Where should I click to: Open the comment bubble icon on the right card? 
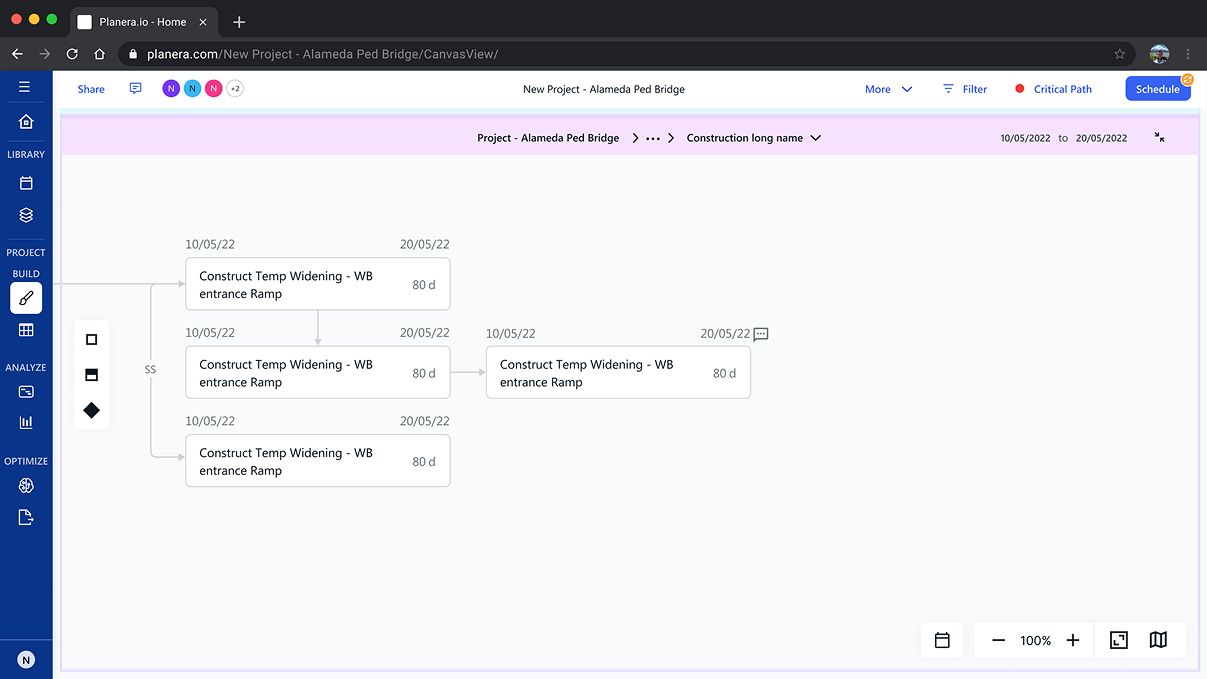tap(761, 334)
